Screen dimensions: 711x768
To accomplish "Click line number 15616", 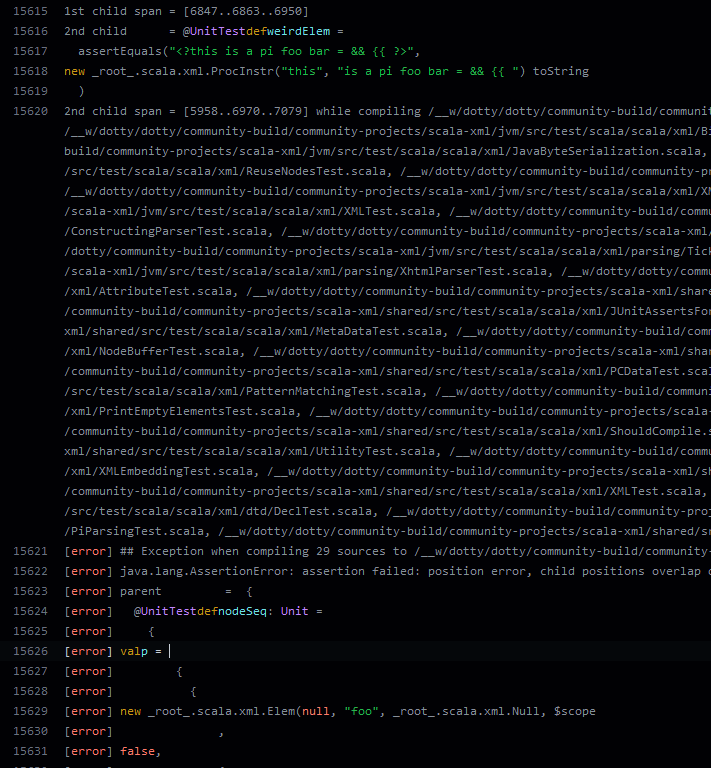I will pos(30,31).
